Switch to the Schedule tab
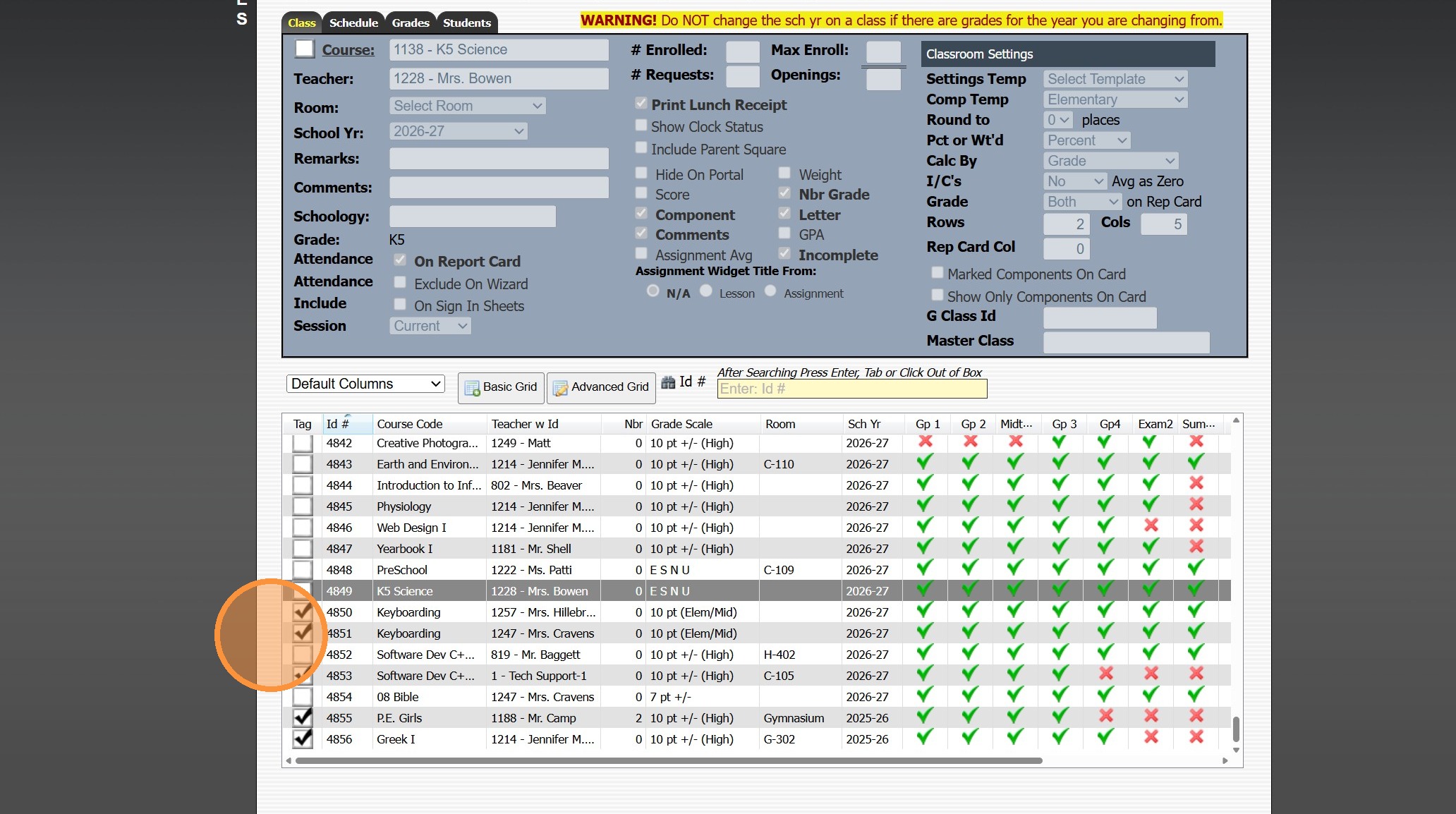 click(x=353, y=23)
